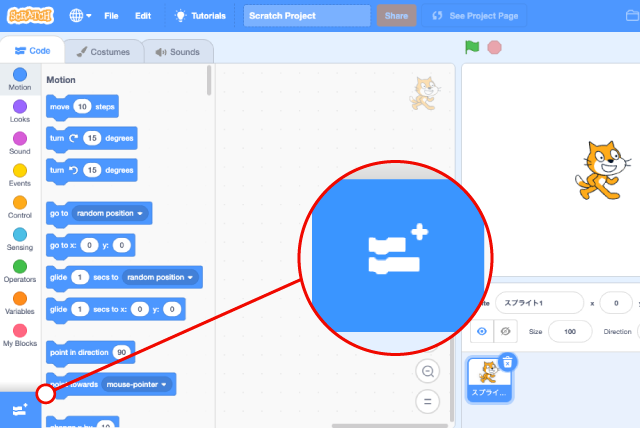This screenshot has height=430, width=640.
Task: Click See Project Page button
Action: pyautogui.click(x=474, y=16)
